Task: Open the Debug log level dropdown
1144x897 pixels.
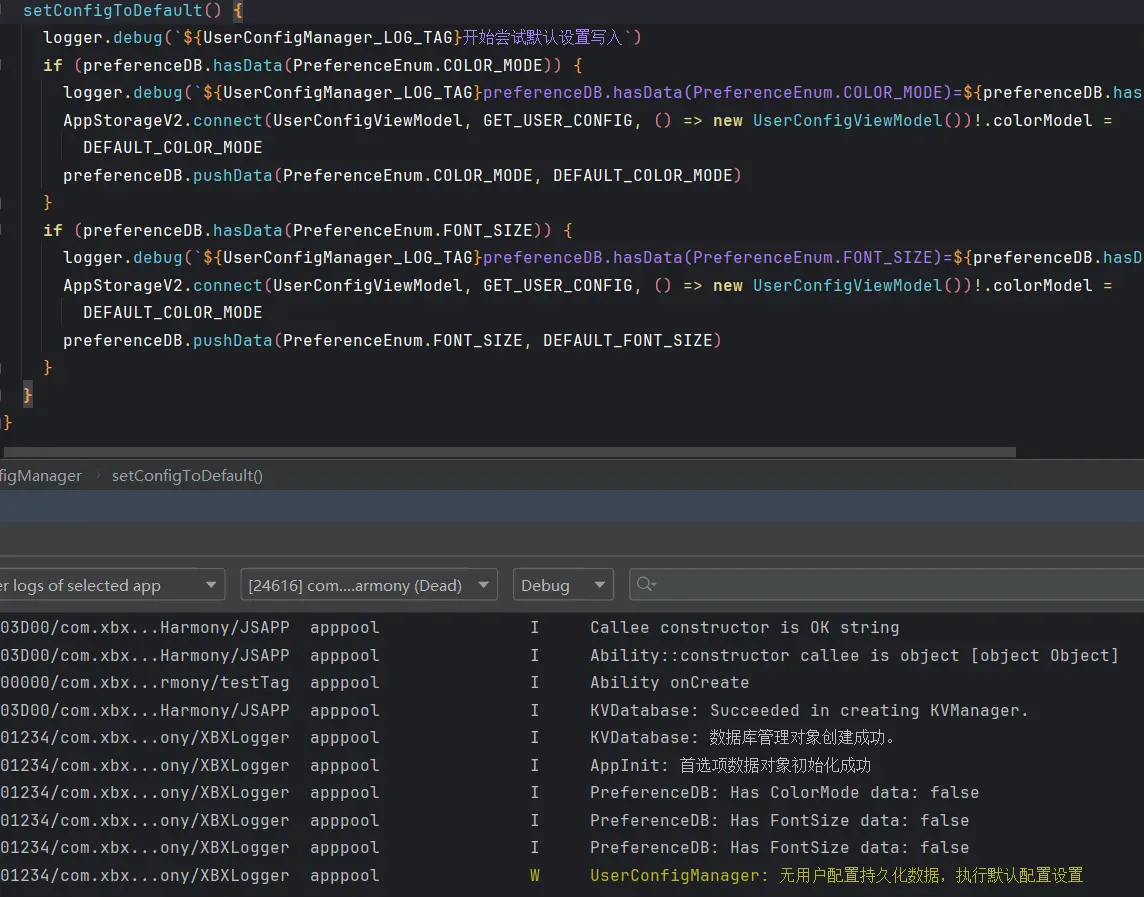Action: pyautogui.click(x=562, y=585)
